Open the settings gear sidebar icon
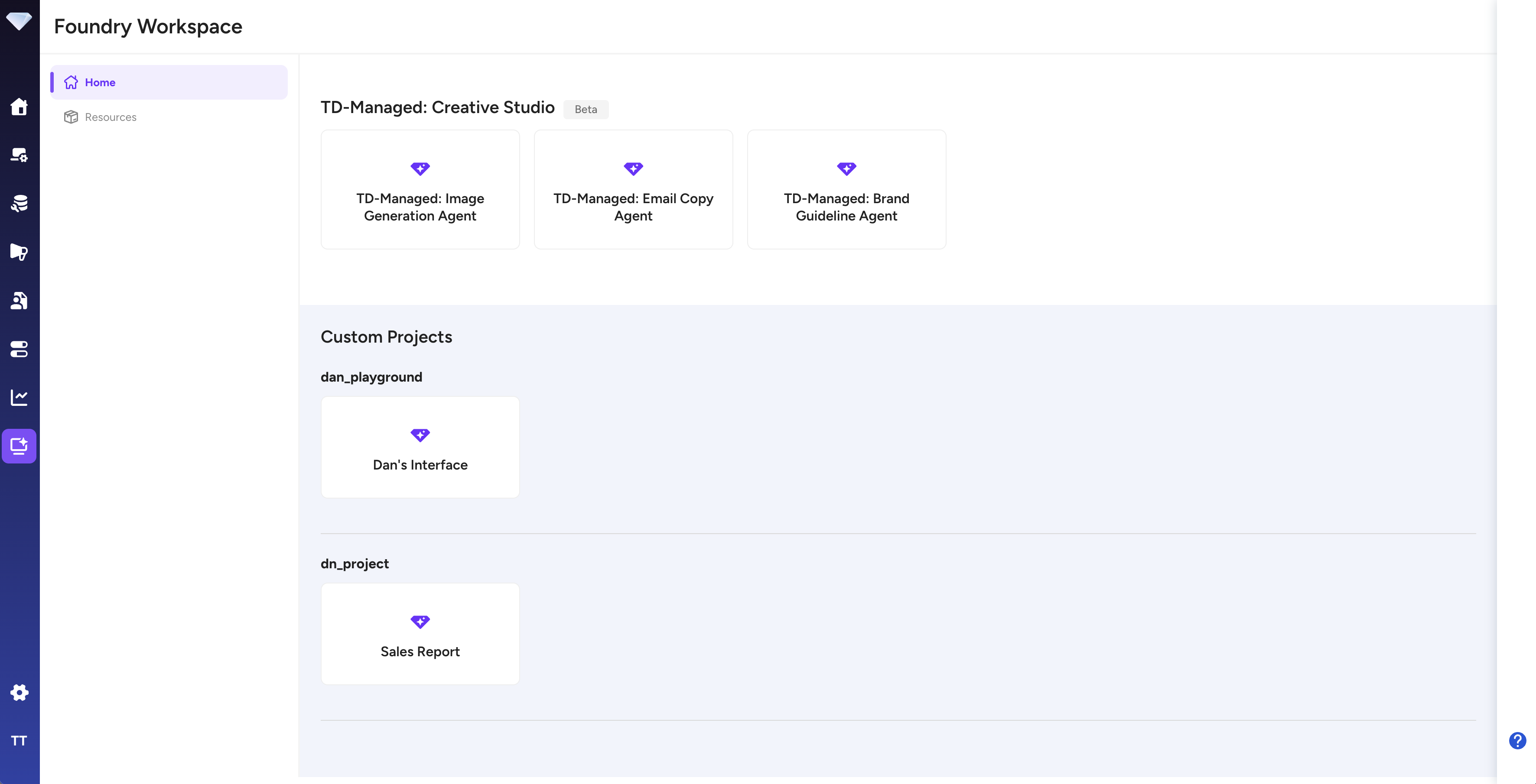The height and width of the screenshot is (784, 1536). pos(19,692)
